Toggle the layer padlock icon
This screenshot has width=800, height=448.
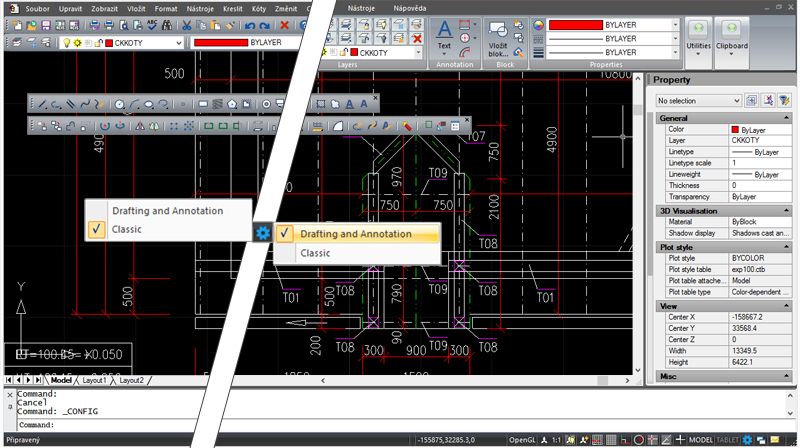click(x=98, y=43)
